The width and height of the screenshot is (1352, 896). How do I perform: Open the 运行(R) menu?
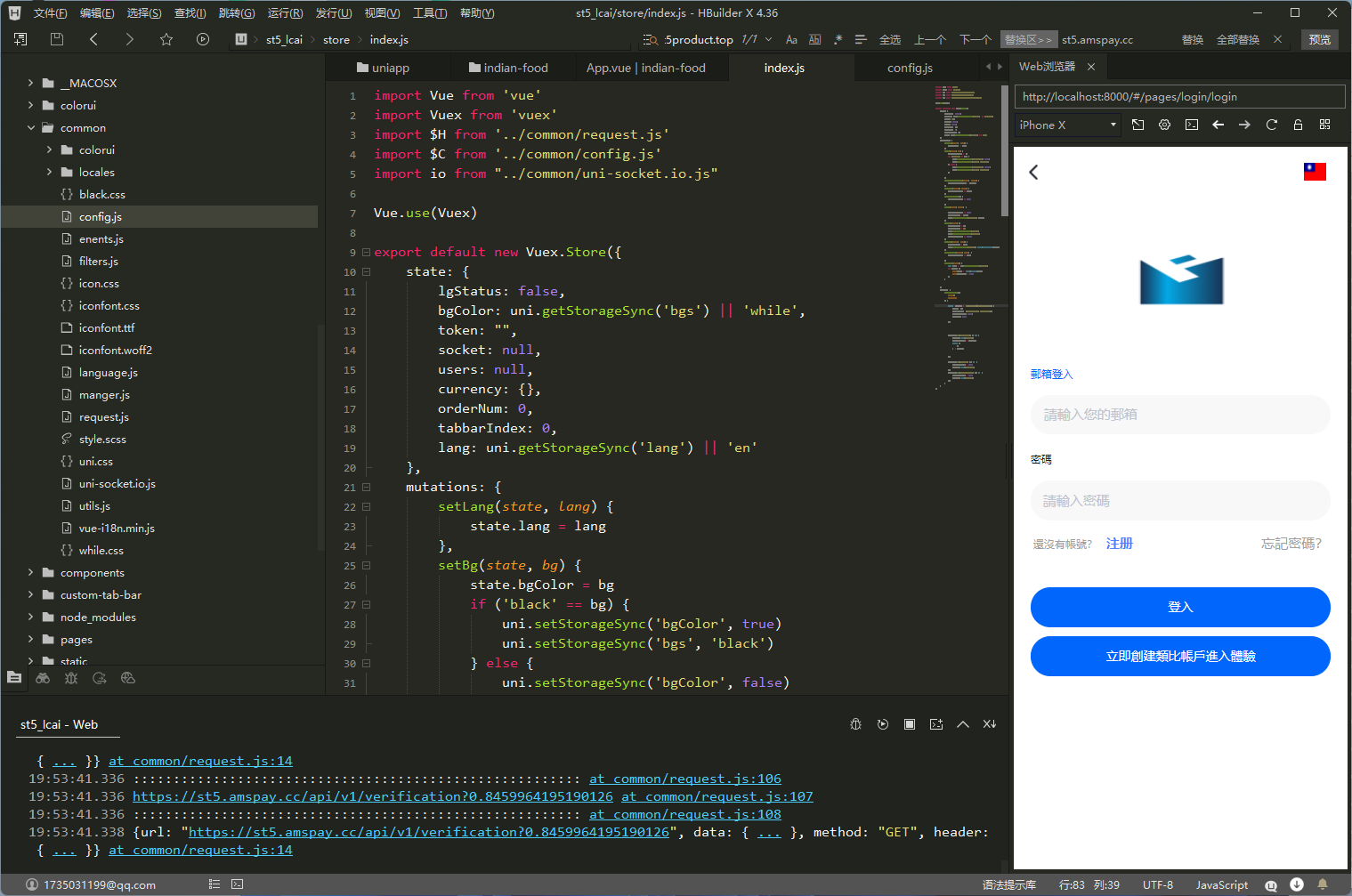point(285,13)
